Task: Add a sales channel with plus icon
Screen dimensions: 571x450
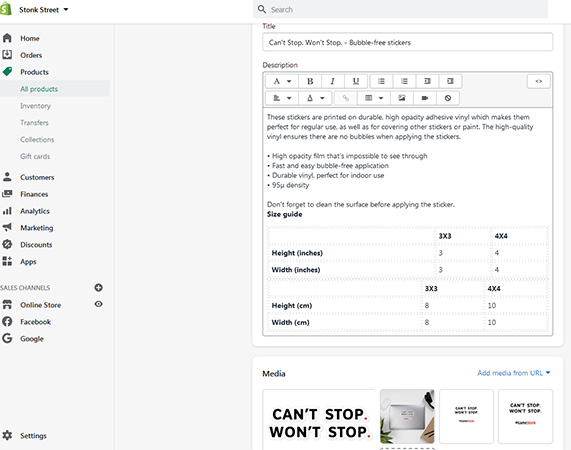Action: (x=98, y=288)
